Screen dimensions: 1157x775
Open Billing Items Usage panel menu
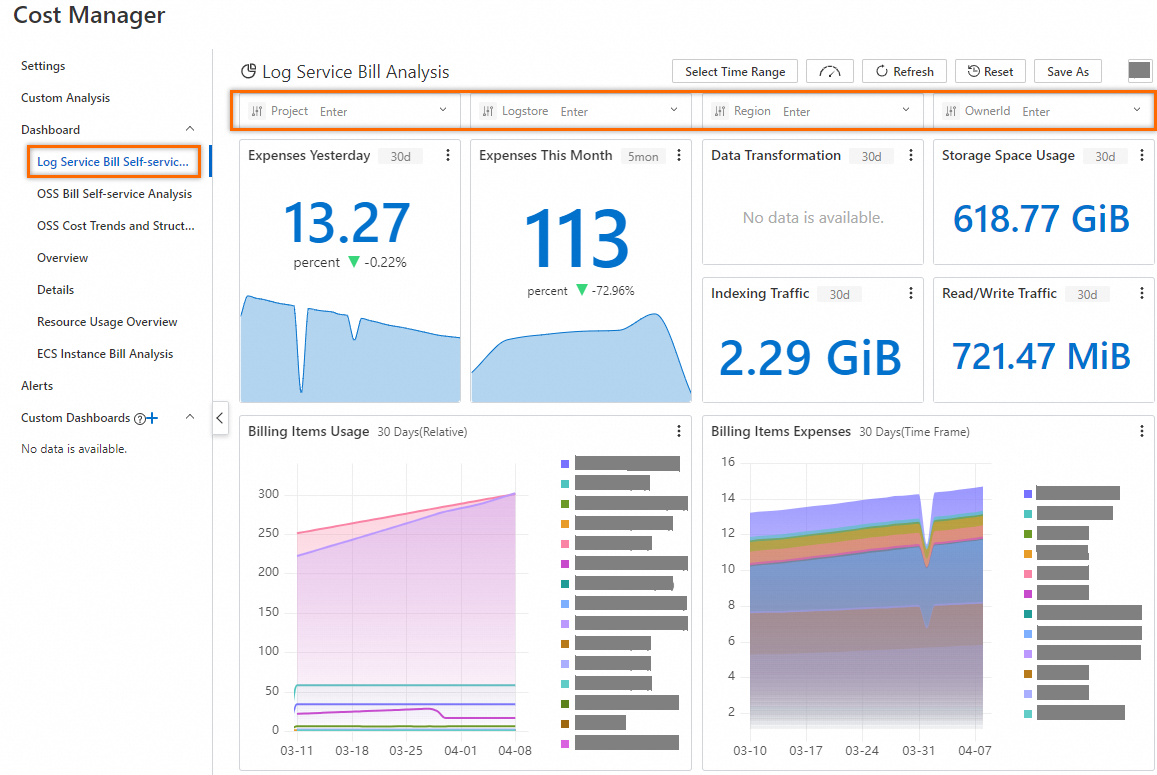coord(679,431)
